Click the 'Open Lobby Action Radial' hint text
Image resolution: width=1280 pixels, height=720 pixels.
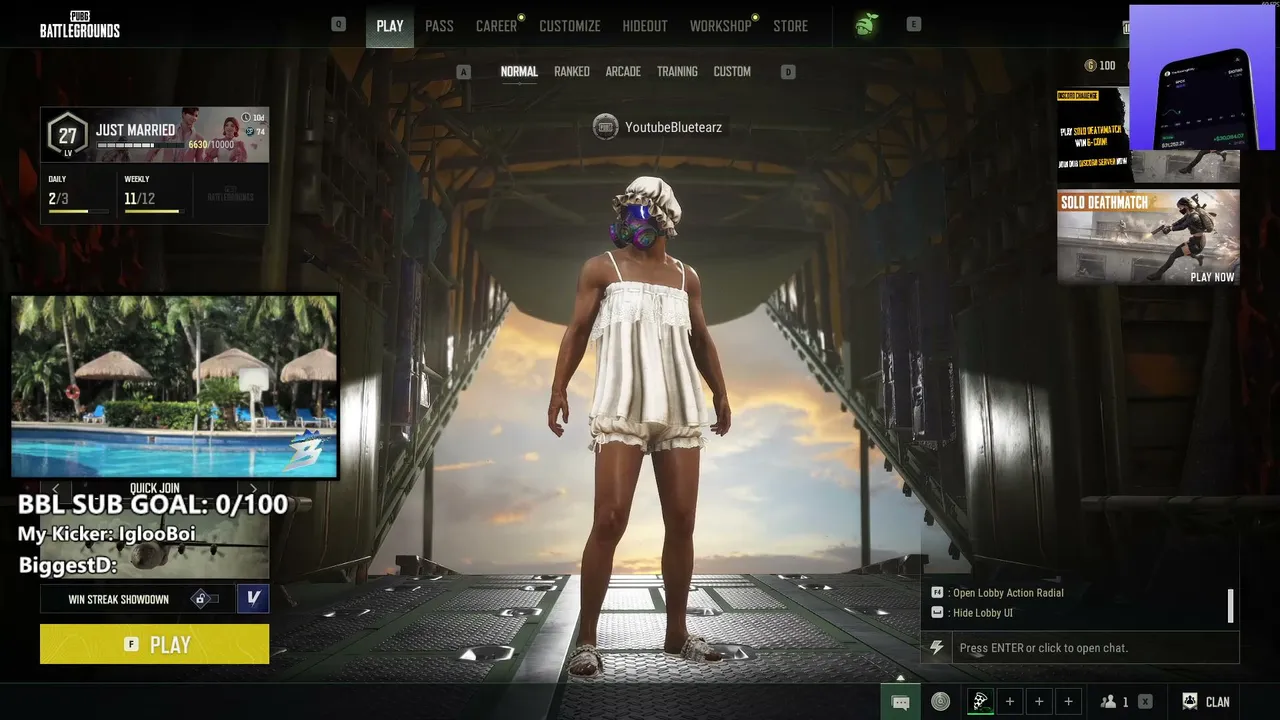pos(1008,593)
